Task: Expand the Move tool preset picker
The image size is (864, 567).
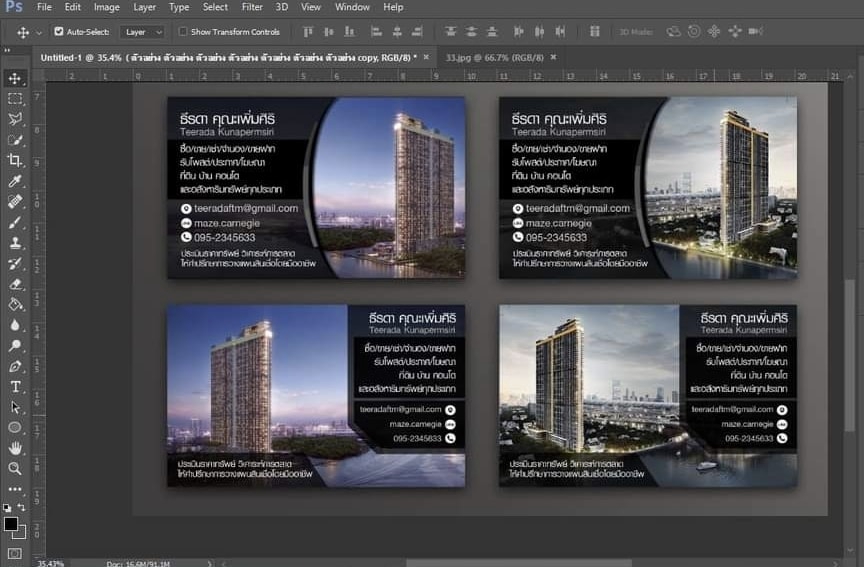Action: [x=39, y=32]
